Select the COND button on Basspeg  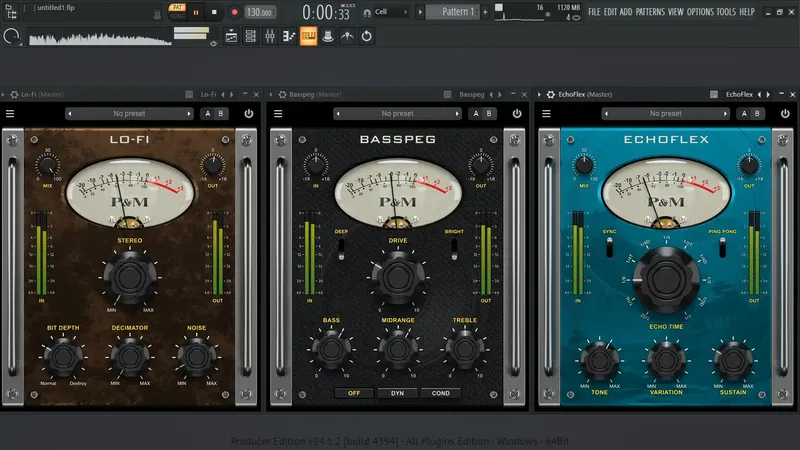[441, 393]
